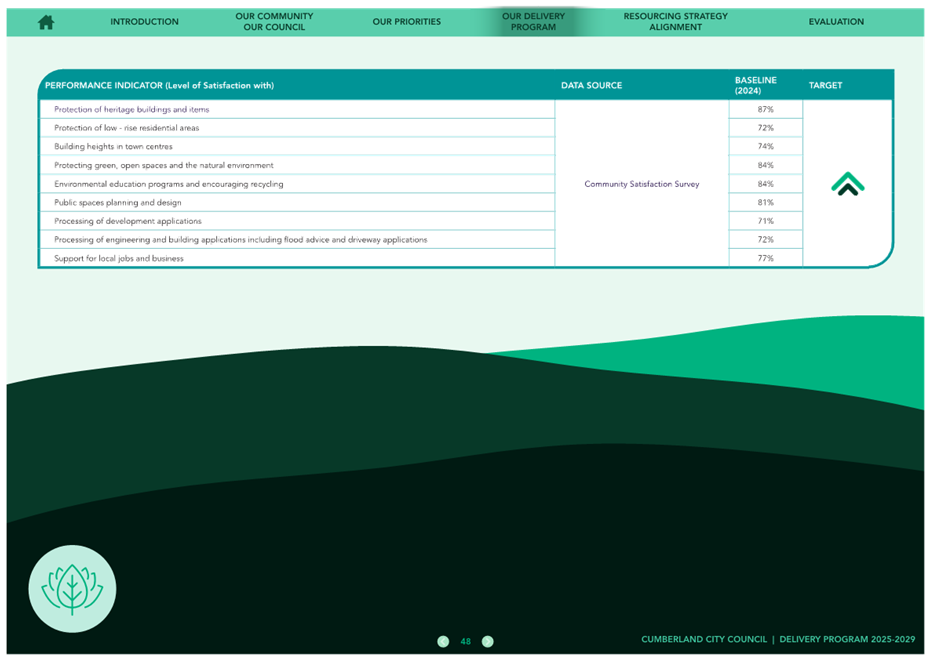
Task: Click the 71% baseline value
Action: pyautogui.click(x=765, y=221)
